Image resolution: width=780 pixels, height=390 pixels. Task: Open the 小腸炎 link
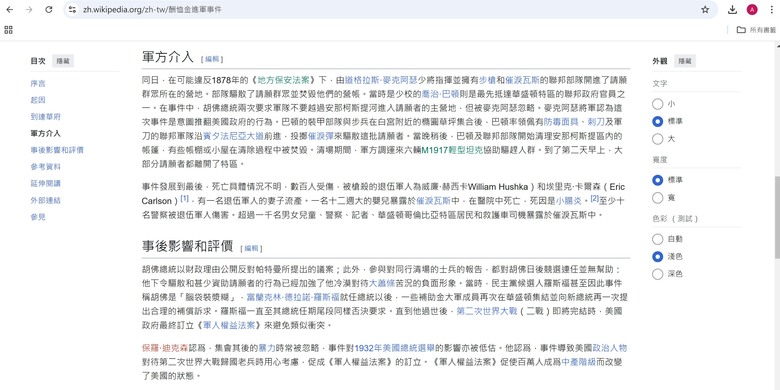point(569,201)
